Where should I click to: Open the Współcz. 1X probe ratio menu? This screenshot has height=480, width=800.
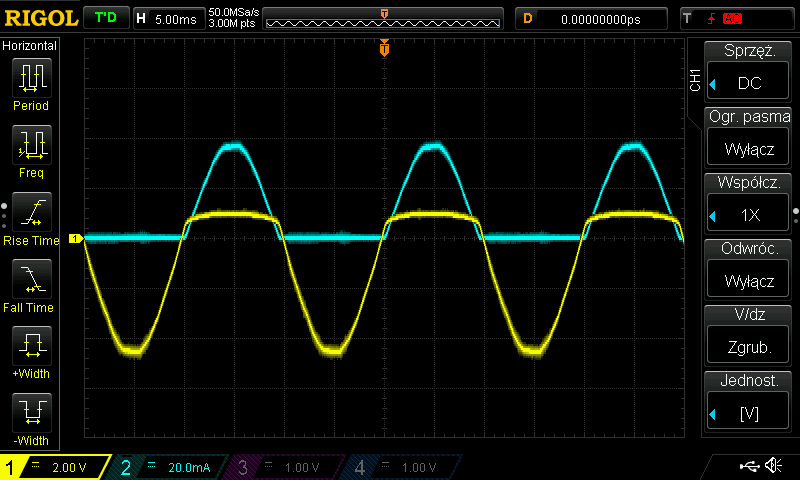pyautogui.click(x=748, y=203)
